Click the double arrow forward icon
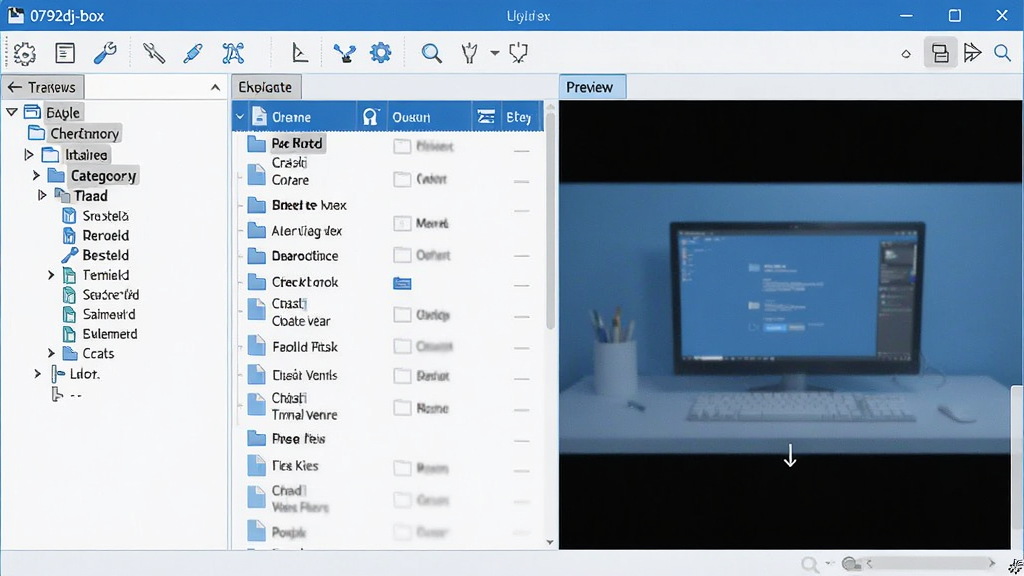Screen dimensions: 1024x576 [972, 53]
